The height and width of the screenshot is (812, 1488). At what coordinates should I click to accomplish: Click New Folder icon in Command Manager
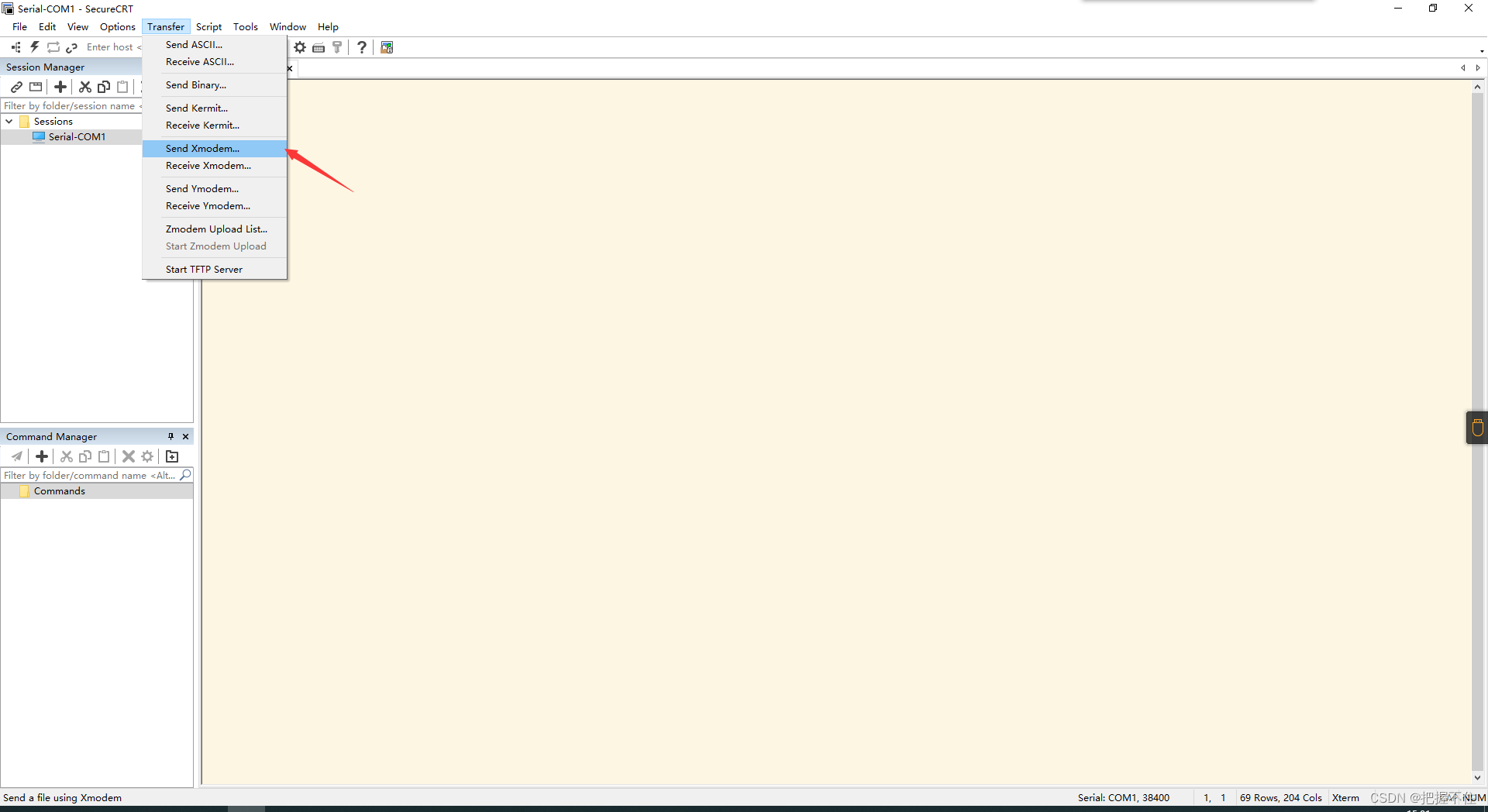[172, 456]
